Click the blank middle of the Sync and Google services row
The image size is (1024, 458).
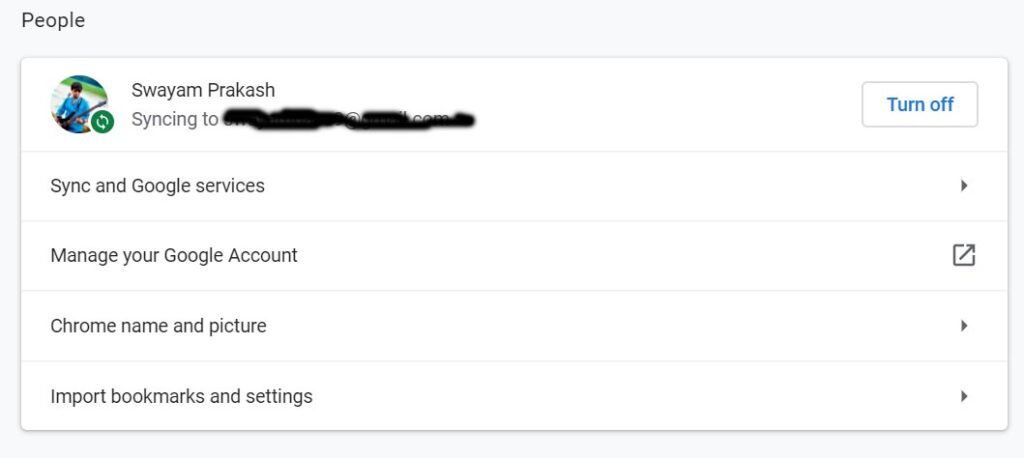[x=600, y=186]
